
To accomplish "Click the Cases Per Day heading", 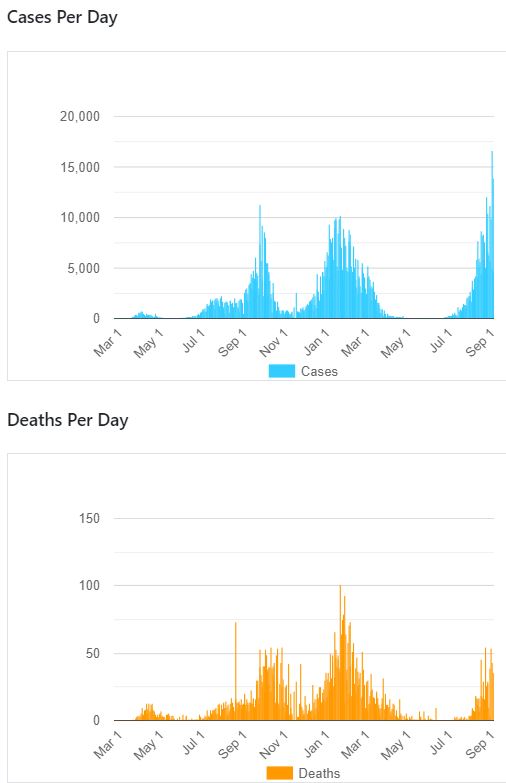I will pos(62,17).
